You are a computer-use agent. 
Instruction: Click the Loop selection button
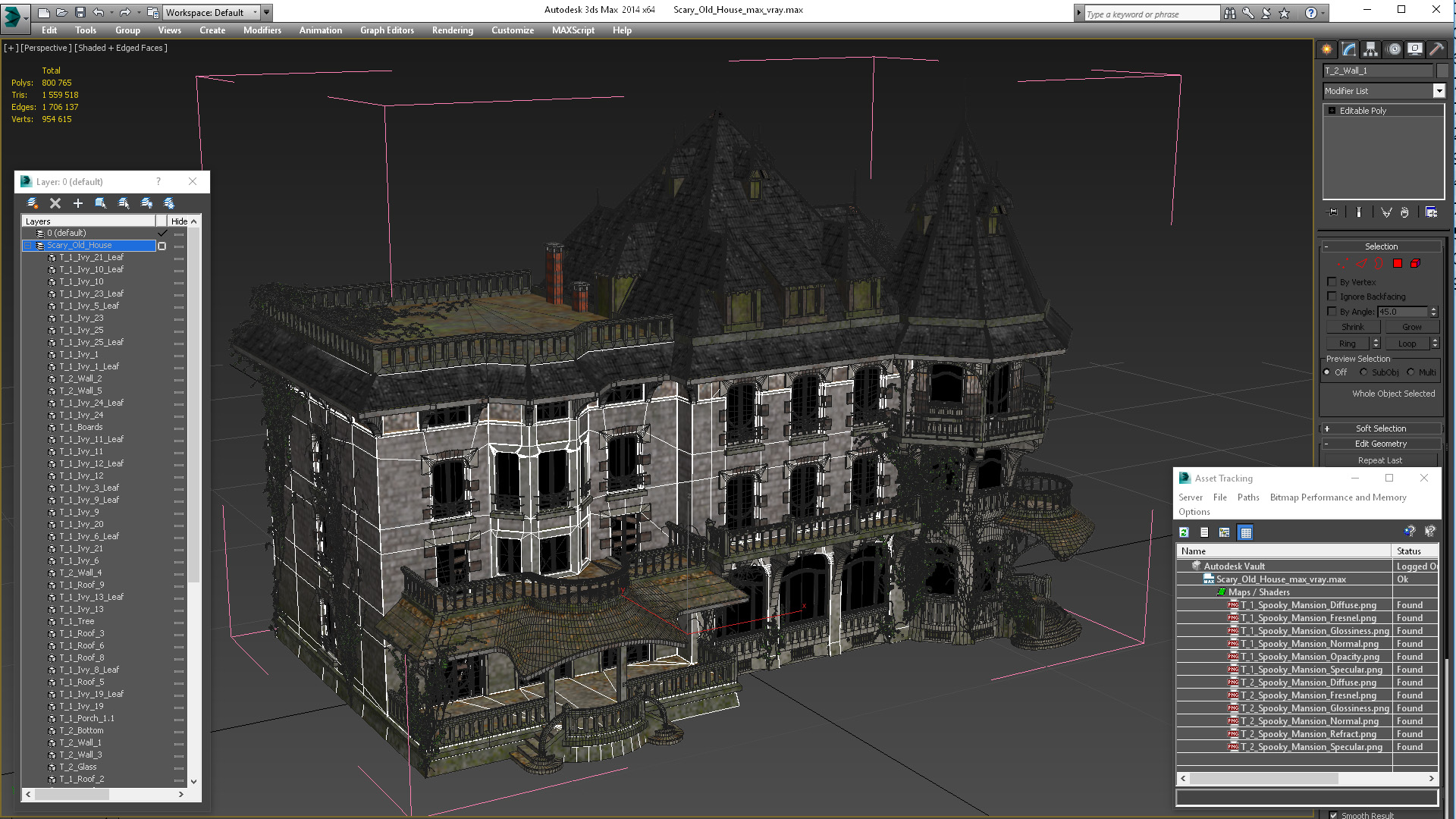tap(1407, 344)
